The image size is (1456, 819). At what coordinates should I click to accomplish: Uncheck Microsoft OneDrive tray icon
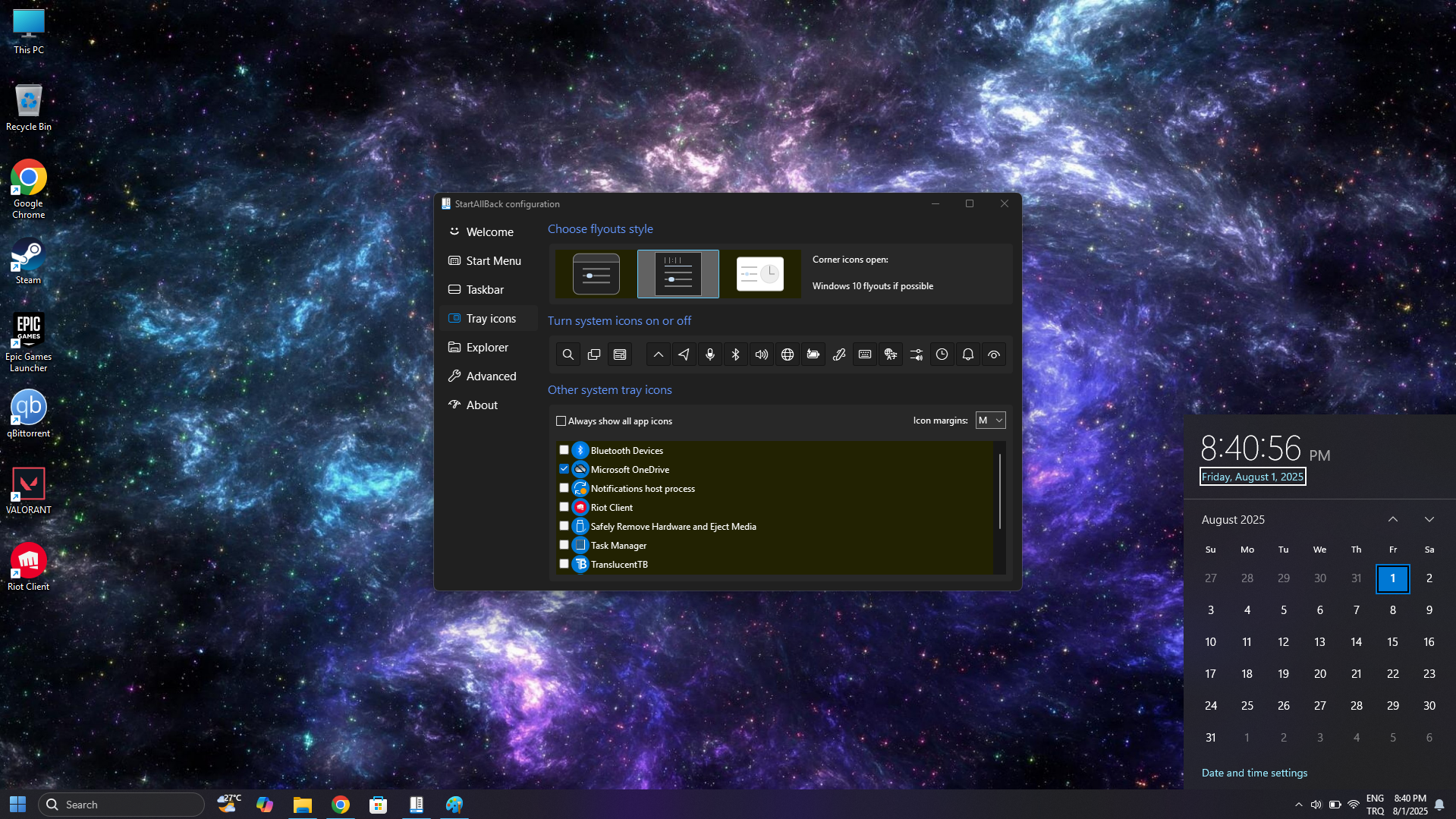[564, 469]
